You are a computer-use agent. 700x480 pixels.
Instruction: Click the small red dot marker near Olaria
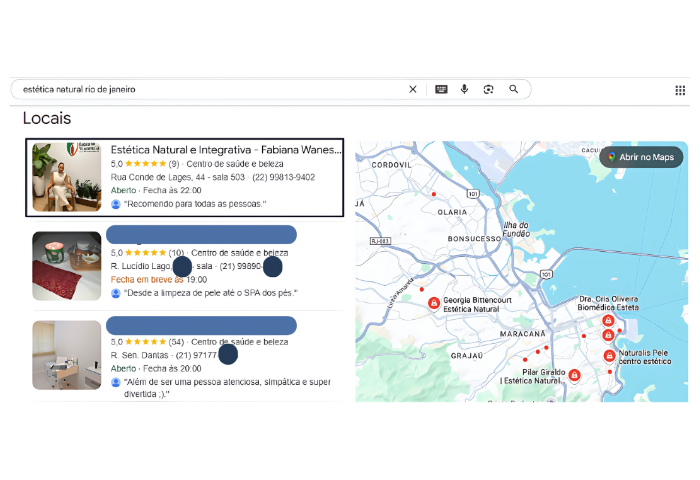click(433, 194)
